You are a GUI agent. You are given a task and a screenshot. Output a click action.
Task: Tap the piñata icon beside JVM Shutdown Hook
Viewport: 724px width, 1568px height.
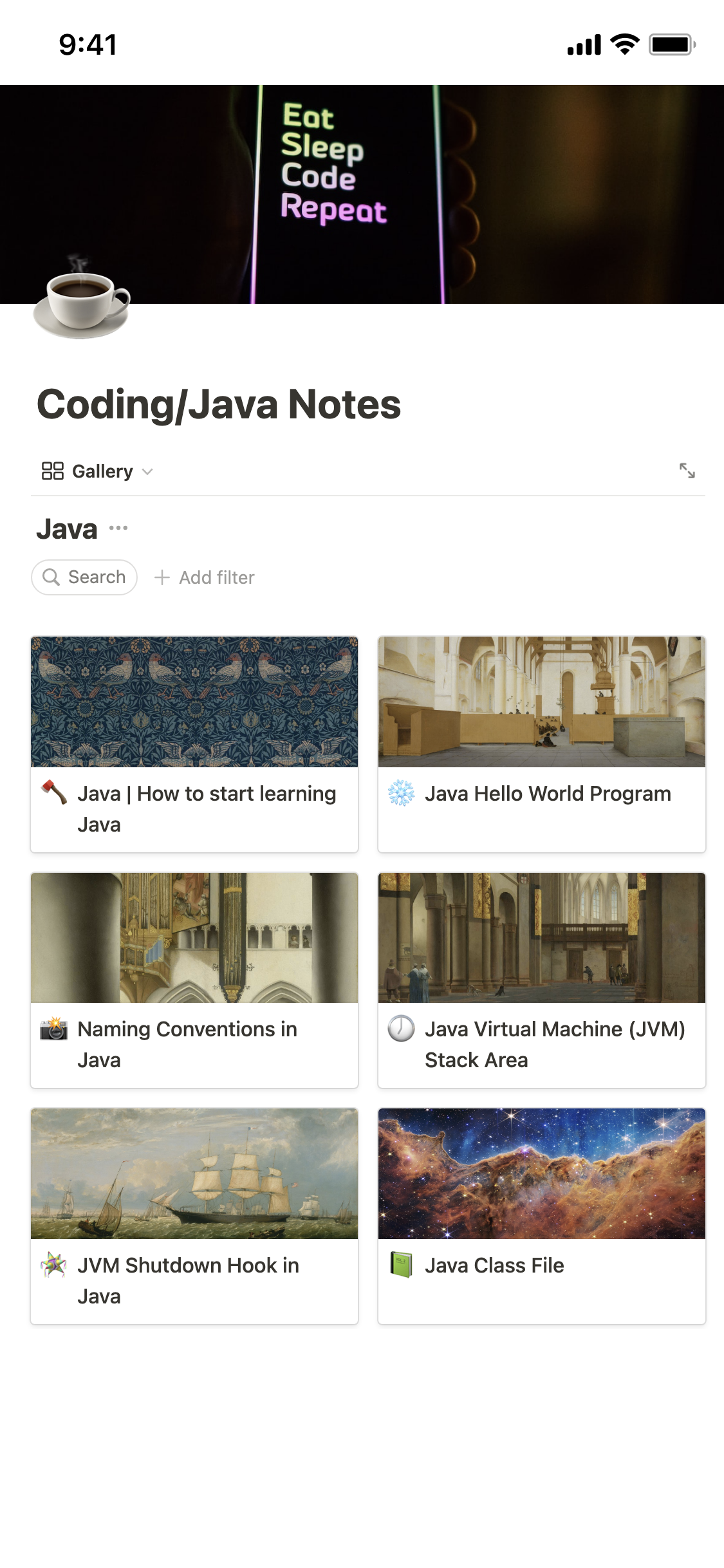(54, 1265)
